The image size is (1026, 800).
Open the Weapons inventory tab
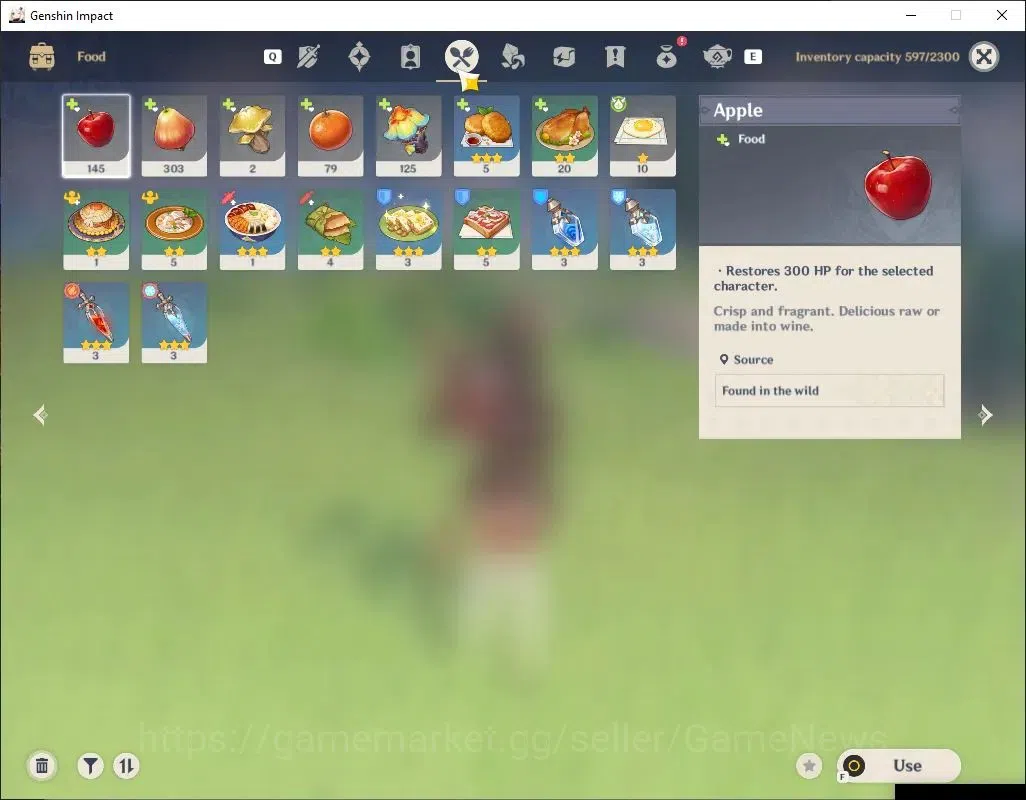point(308,57)
